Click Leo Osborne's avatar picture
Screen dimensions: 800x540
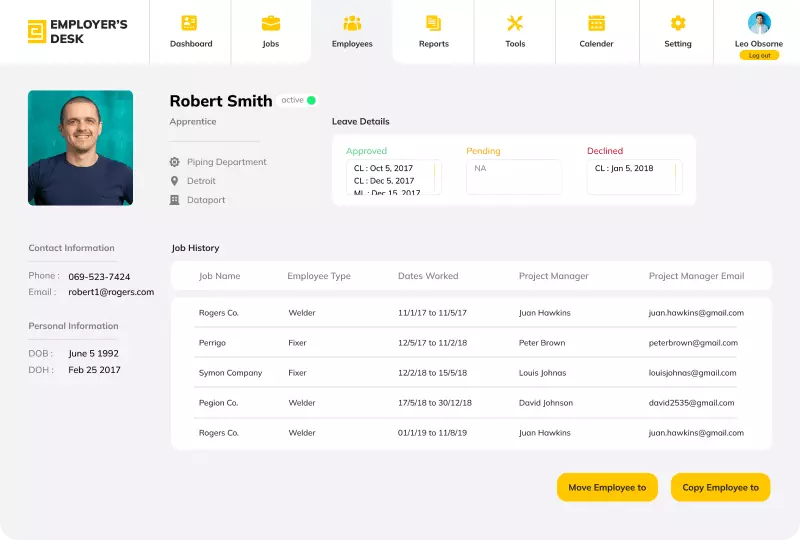click(x=759, y=23)
